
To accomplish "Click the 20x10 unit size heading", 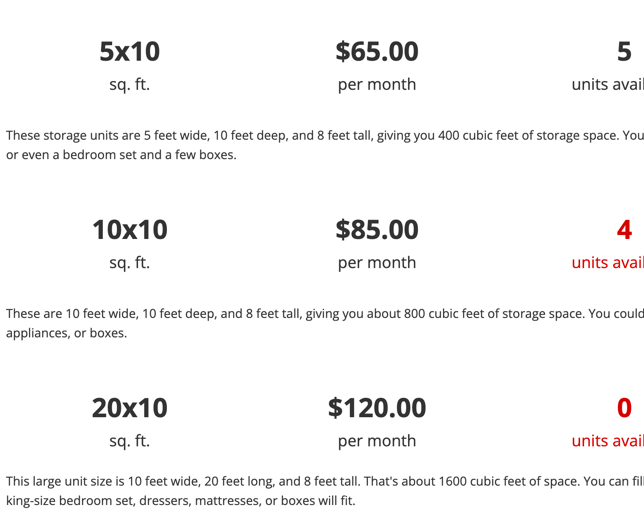I will (x=129, y=408).
